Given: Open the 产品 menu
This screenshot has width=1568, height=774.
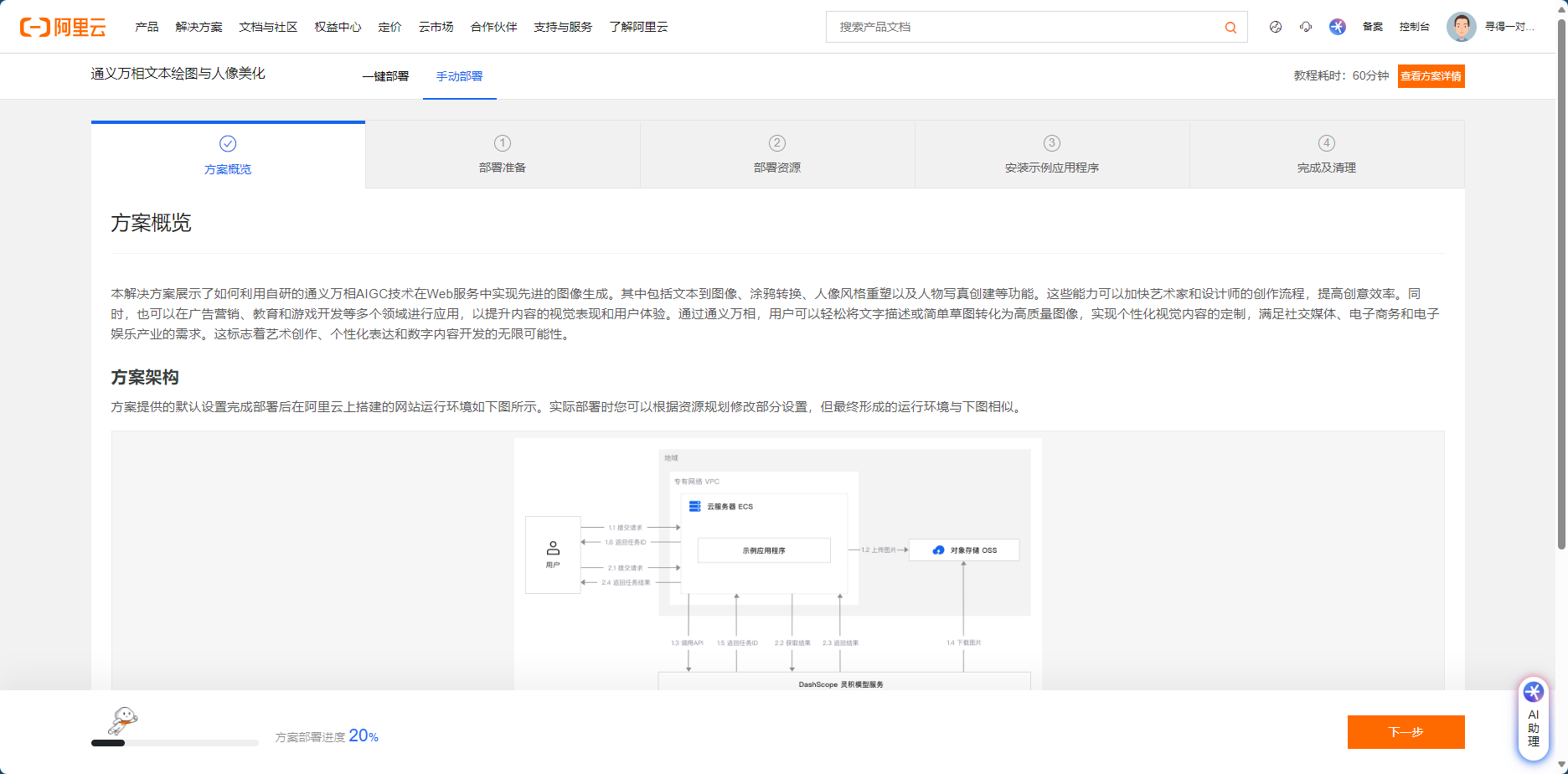Looking at the screenshot, I should [147, 27].
